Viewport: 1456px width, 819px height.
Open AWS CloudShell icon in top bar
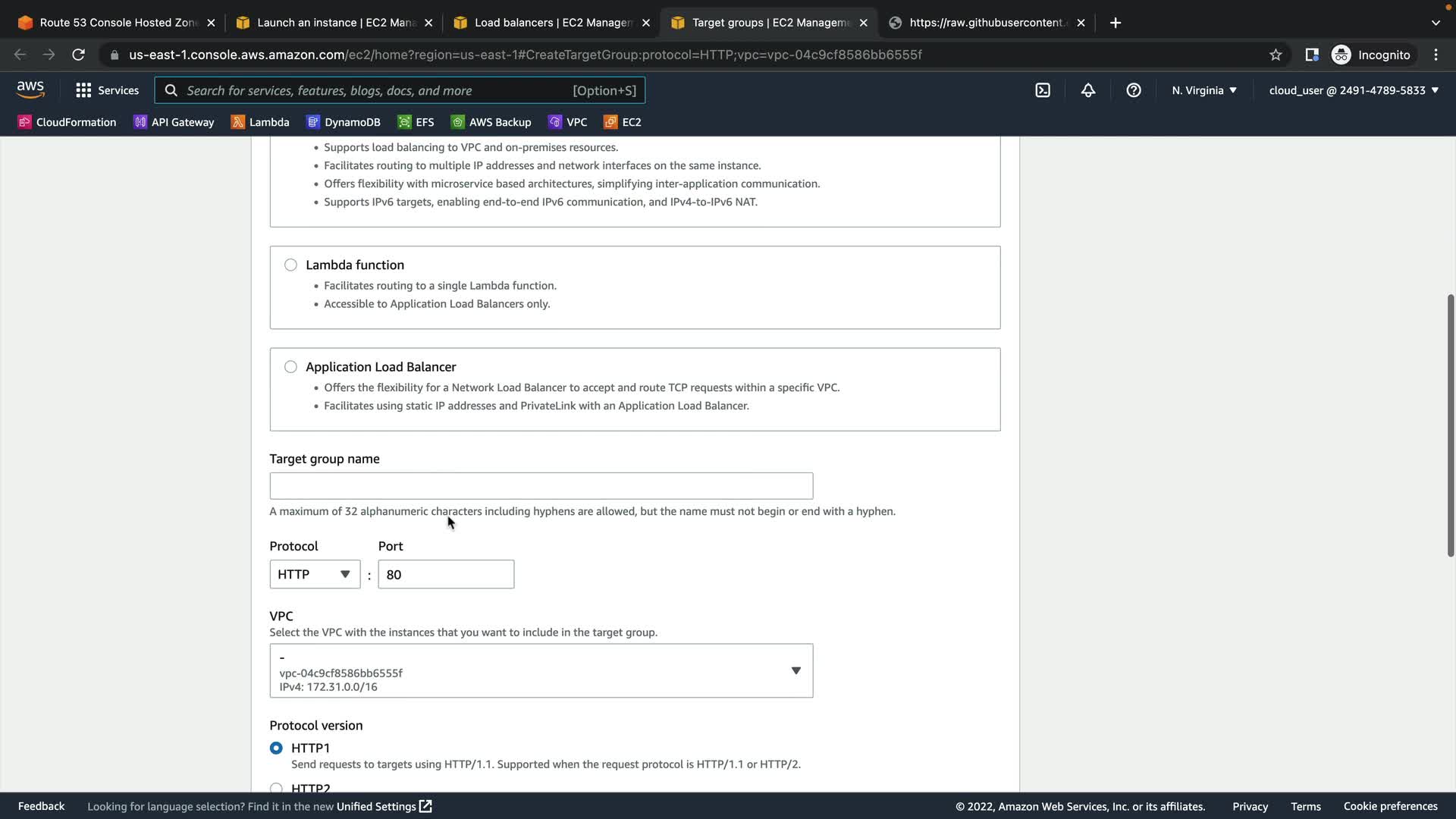click(1043, 90)
